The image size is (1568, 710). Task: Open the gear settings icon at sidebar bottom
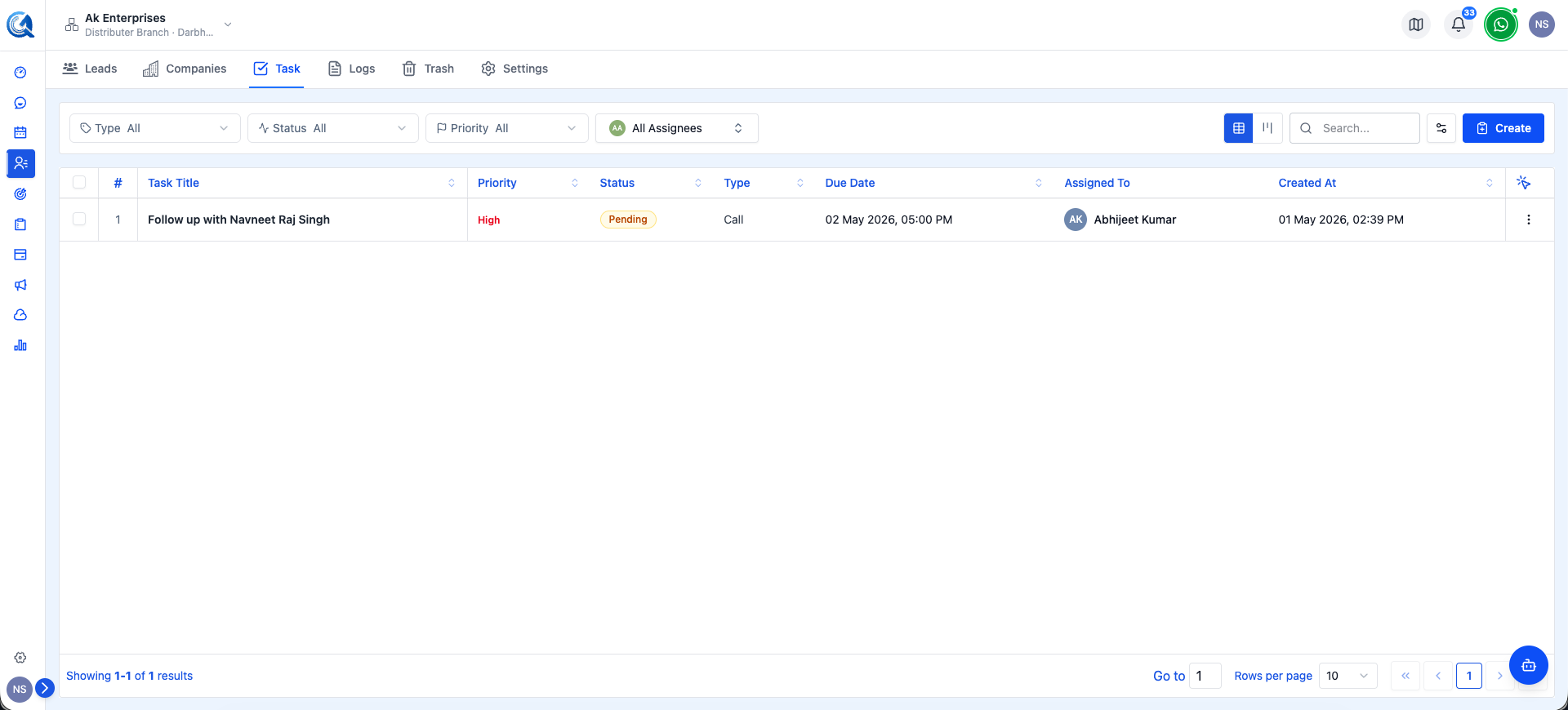20,658
